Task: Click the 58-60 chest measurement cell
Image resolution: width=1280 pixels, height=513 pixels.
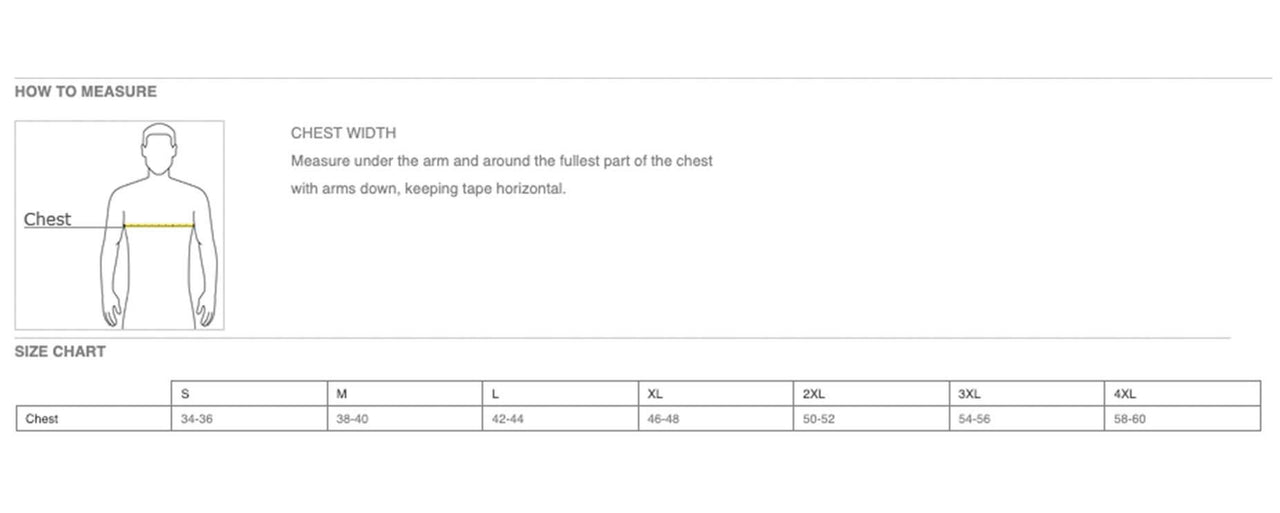Action: coord(1130,419)
